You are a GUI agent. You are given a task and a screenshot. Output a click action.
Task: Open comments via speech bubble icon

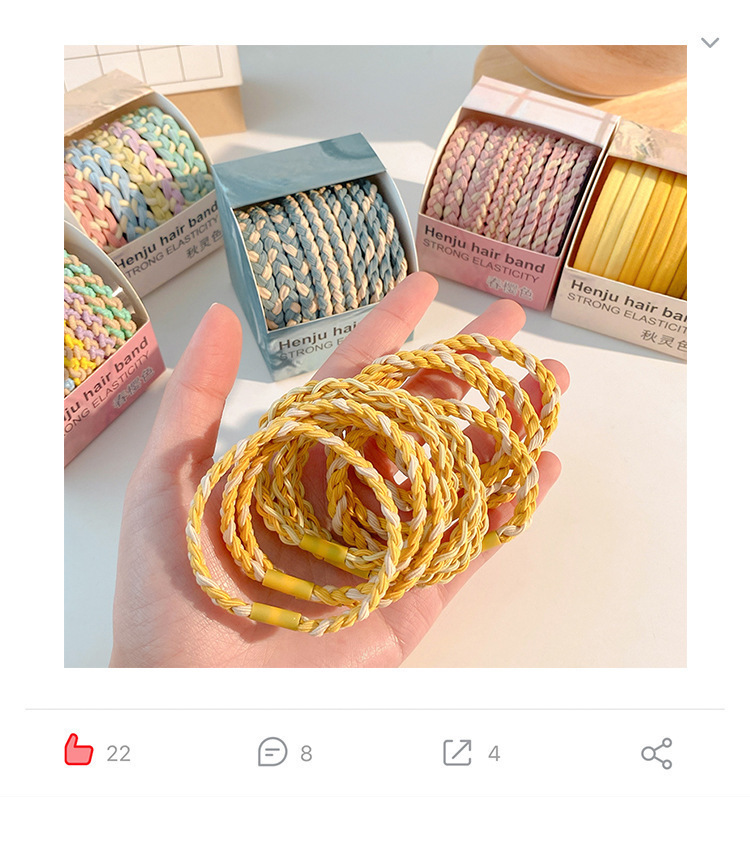(x=272, y=752)
